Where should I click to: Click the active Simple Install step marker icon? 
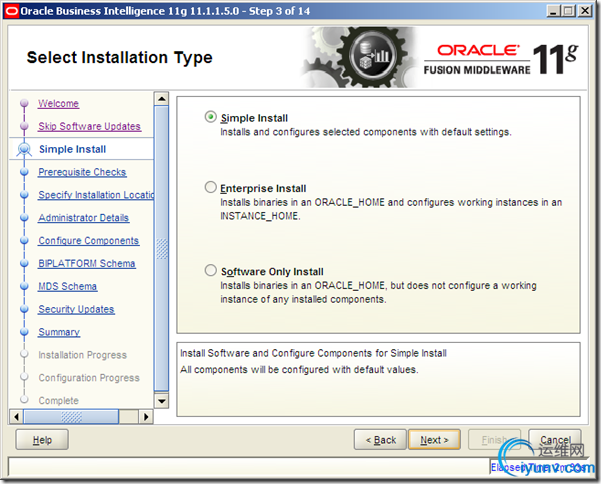pyautogui.click(x=25, y=149)
